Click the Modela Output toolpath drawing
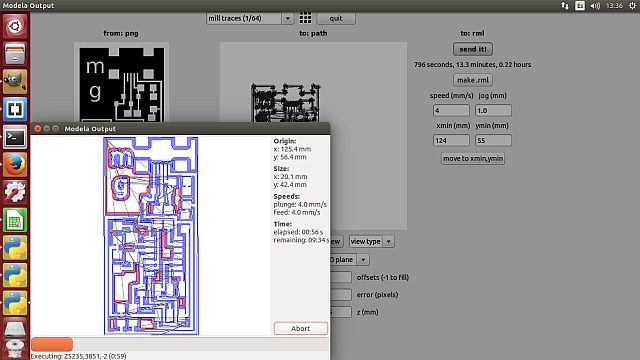The width and height of the screenshot is (640, 360). coord(151,236)
